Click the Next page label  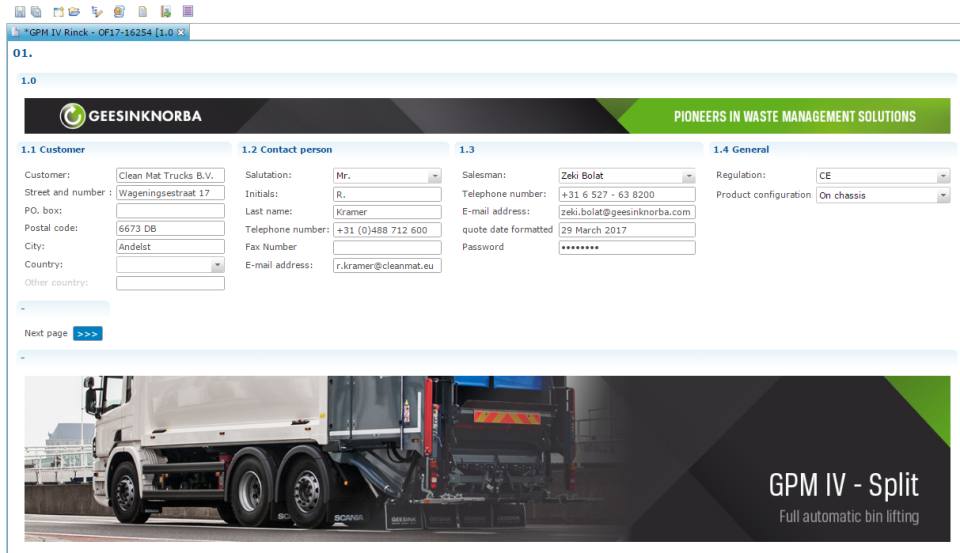(x=46, y=333)
